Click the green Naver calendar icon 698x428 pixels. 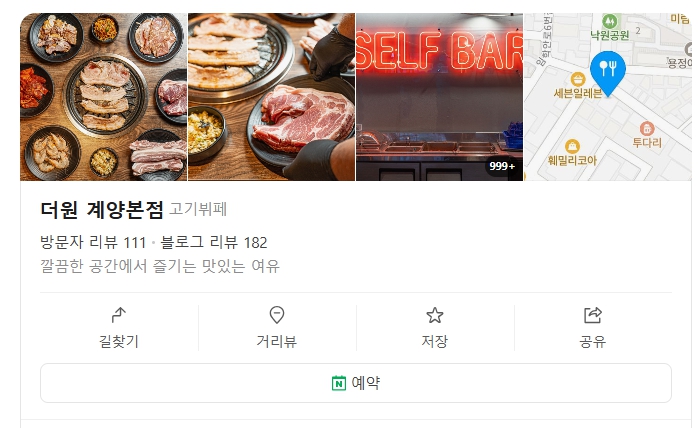click(339, 383)
